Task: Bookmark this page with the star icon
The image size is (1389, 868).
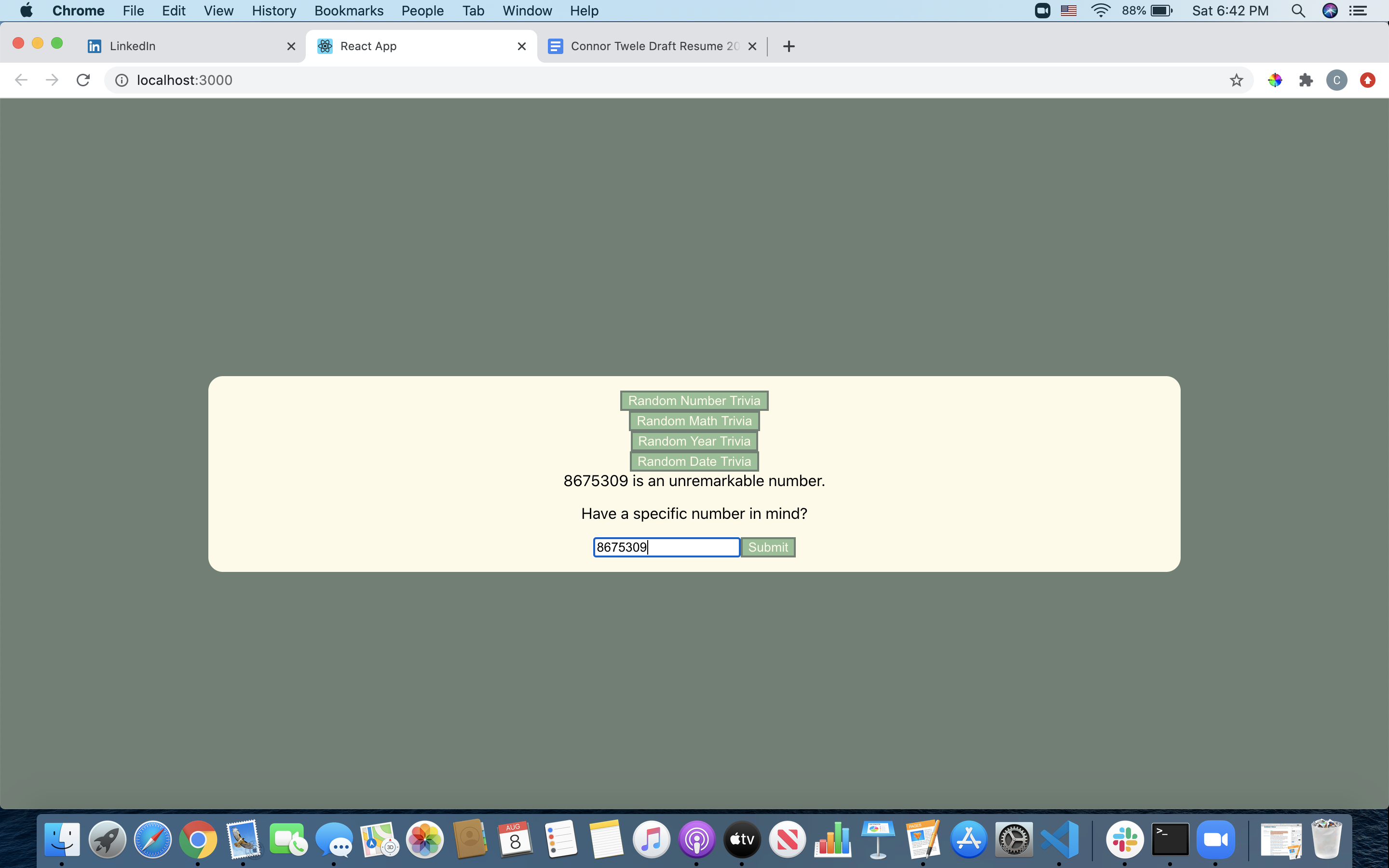Action: coord(1236,80)
